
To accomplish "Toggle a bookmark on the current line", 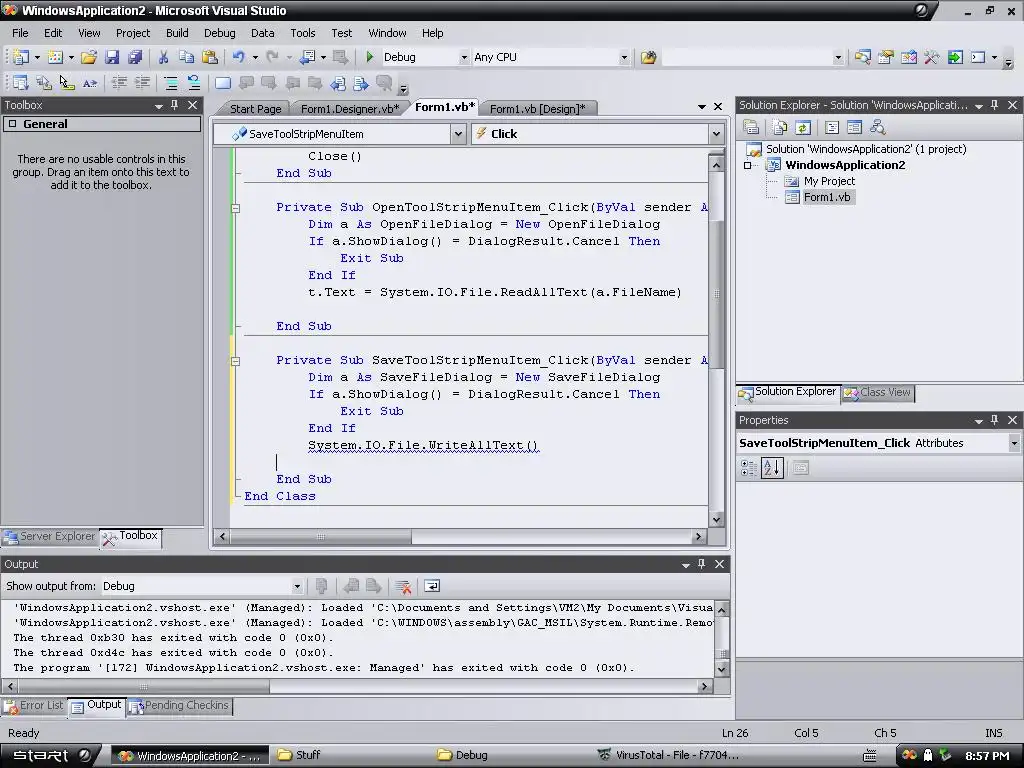I will click(223, 83).
